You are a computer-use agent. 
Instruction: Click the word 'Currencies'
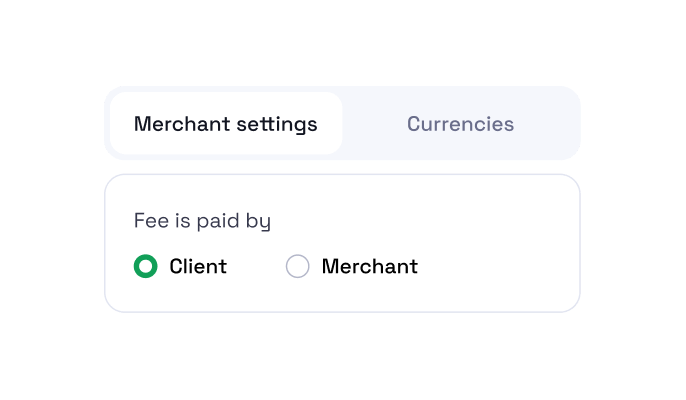click(x=460, y=124)
